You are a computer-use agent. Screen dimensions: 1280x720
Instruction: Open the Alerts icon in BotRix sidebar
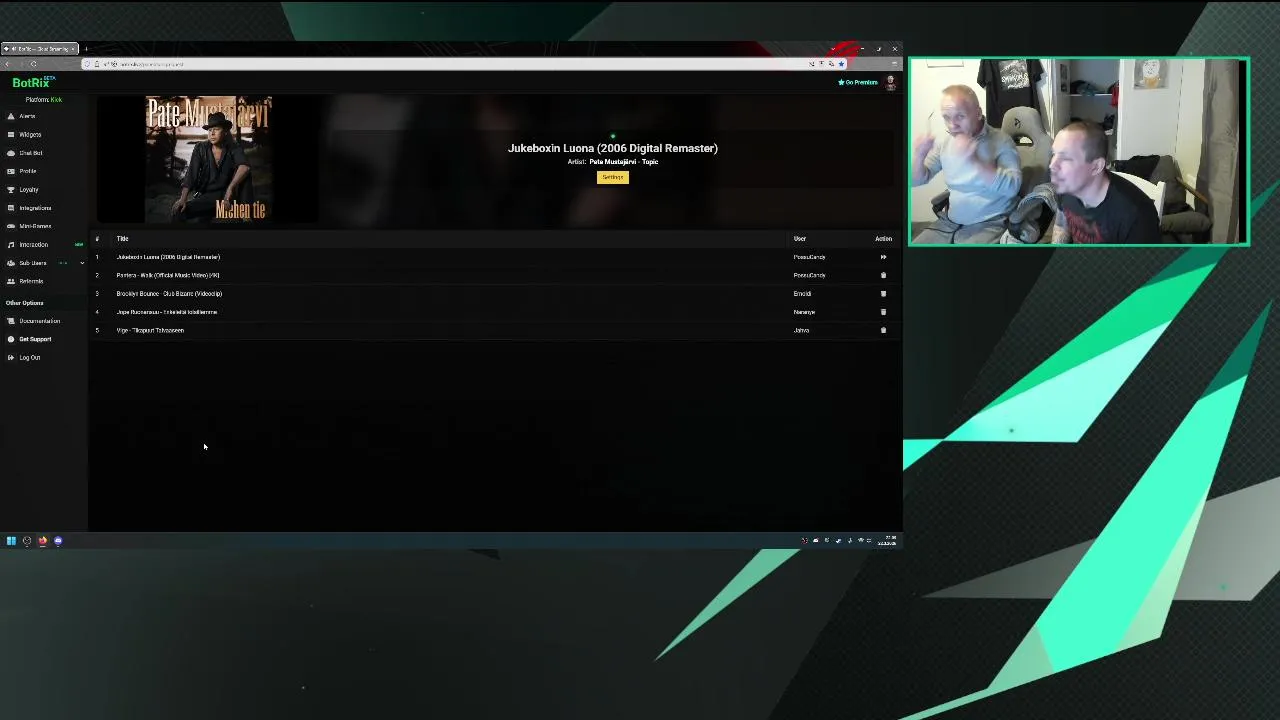pyautogui.click(x=11, y=116)
